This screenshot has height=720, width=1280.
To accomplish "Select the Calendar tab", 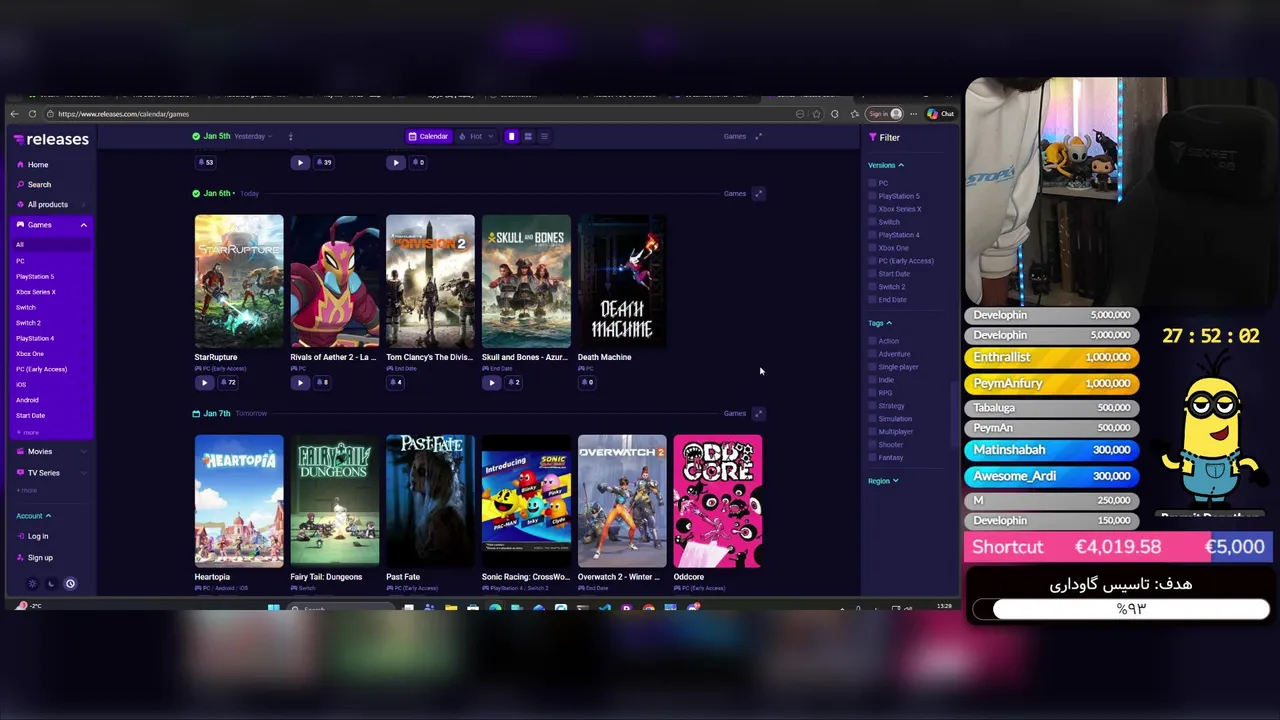I will tap(428, 136).
